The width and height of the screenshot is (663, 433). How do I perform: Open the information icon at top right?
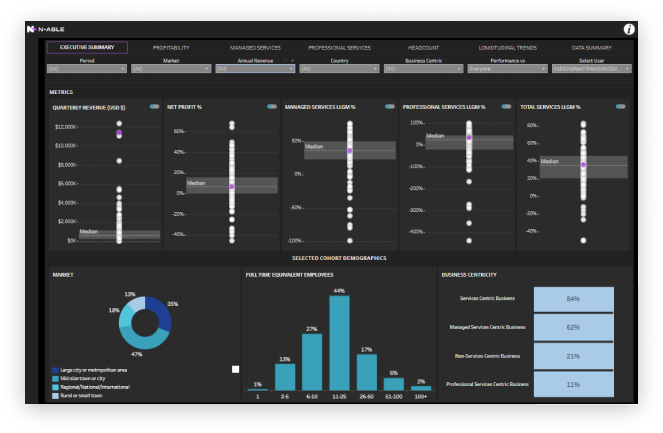(x=629, y=29)
